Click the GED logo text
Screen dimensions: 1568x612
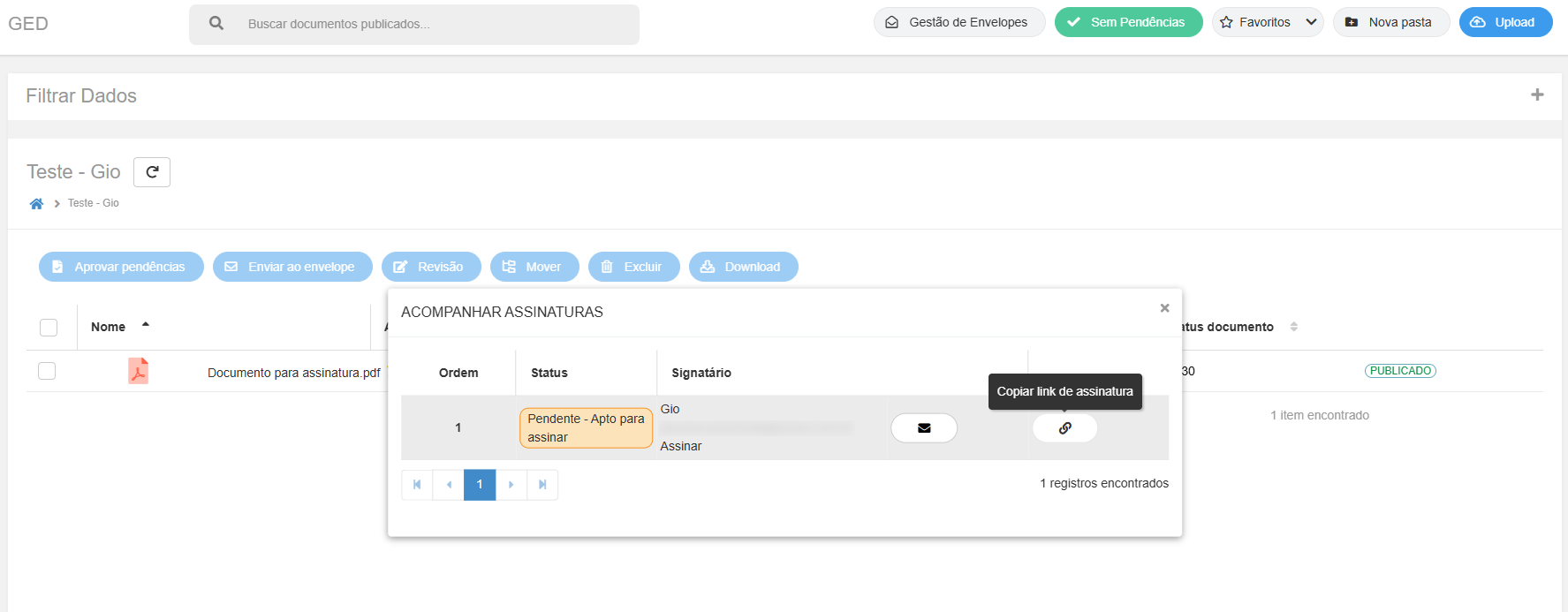point(28,24)
